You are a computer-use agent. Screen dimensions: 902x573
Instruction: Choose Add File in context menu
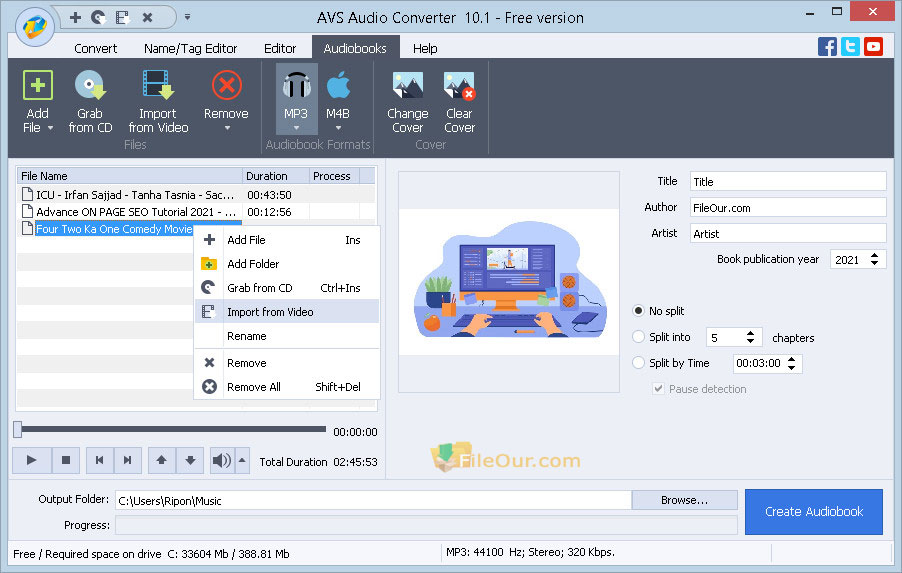pos(287,240)
